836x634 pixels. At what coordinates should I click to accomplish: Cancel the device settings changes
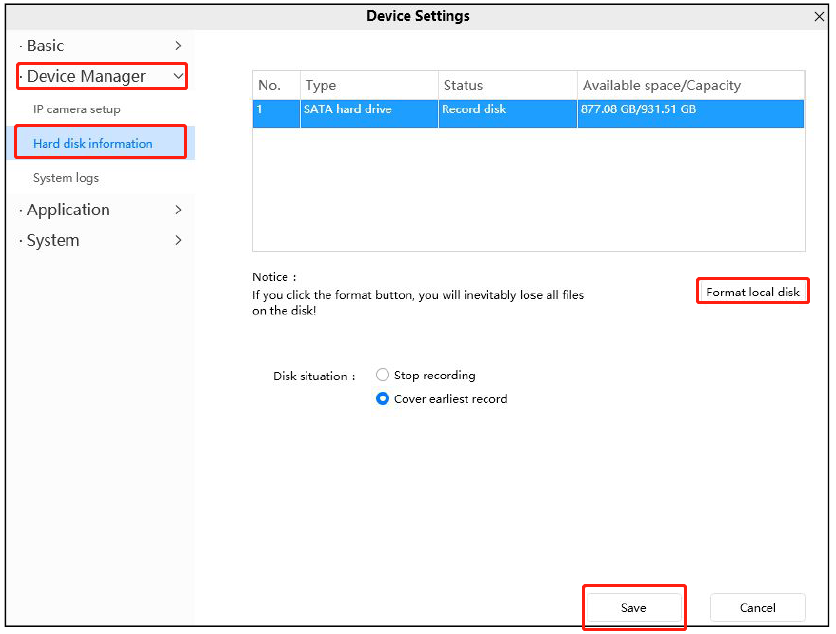click(757, 607)
